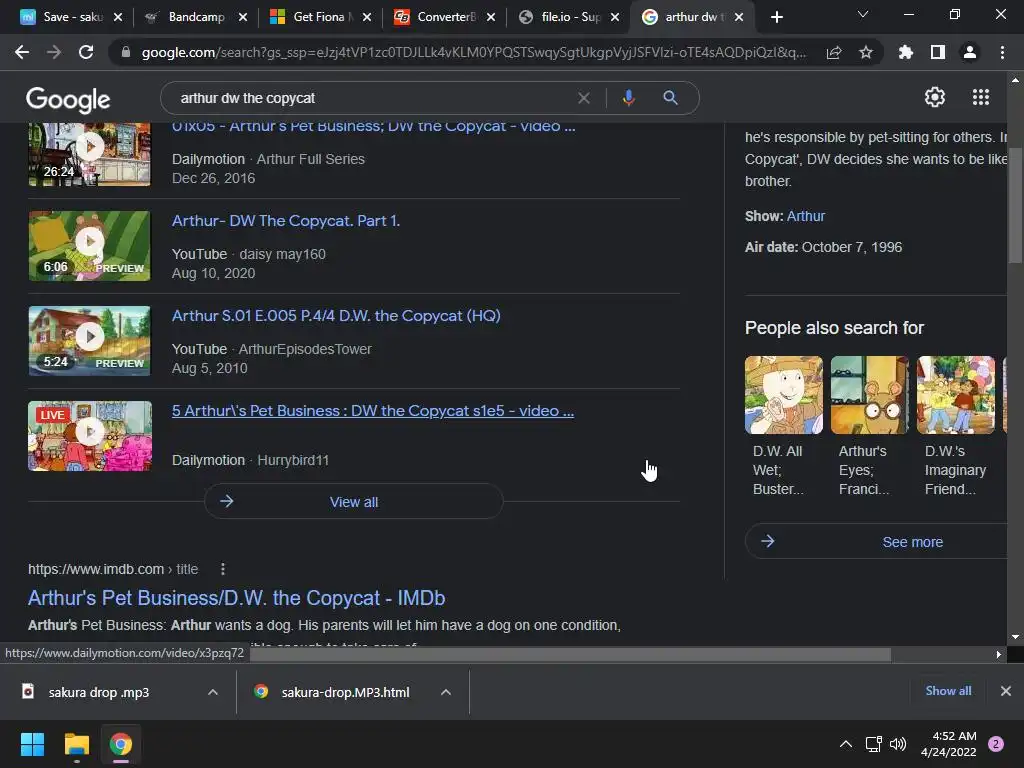Viewport: 1024px width, 768px height.
Task: Click the address bar URL
Action: click(473, 52)
